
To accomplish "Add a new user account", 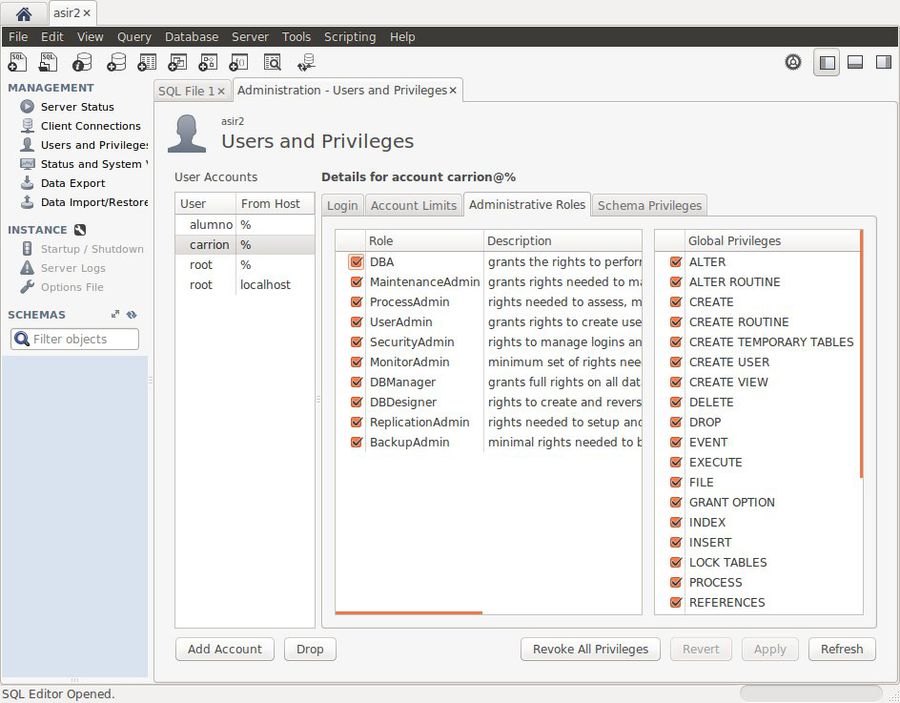I will pos(224,649).
